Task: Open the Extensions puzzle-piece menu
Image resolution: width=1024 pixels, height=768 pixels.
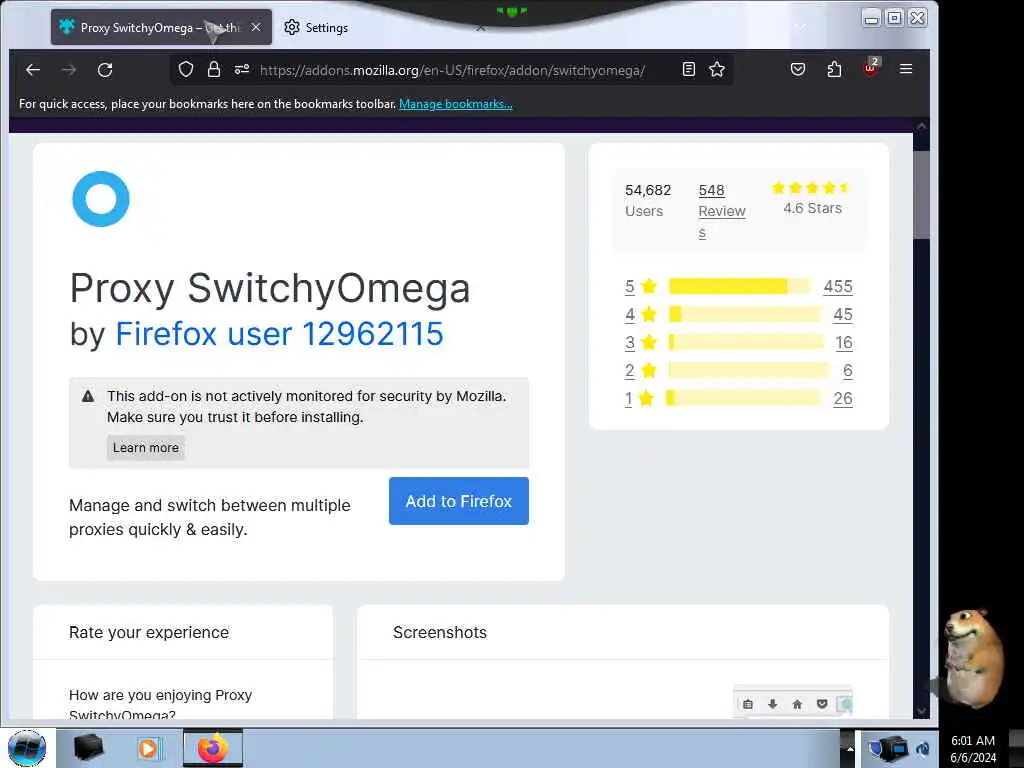Action: tap(834, 69)
